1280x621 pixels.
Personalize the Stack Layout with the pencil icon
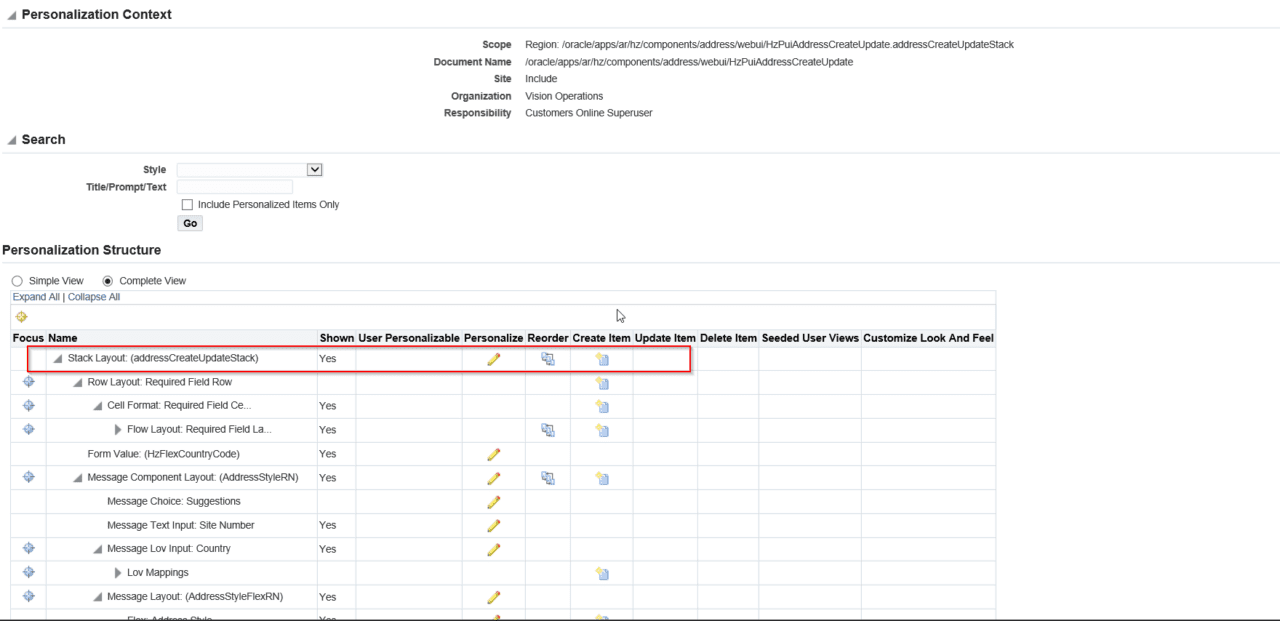493,358
